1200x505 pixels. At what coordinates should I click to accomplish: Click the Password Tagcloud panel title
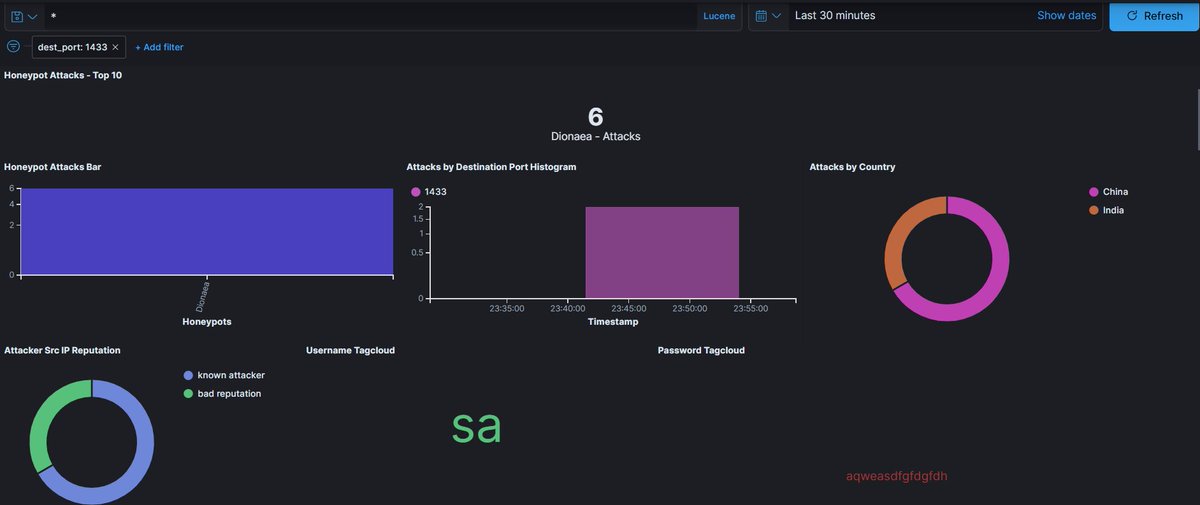[x=701, y=351]
